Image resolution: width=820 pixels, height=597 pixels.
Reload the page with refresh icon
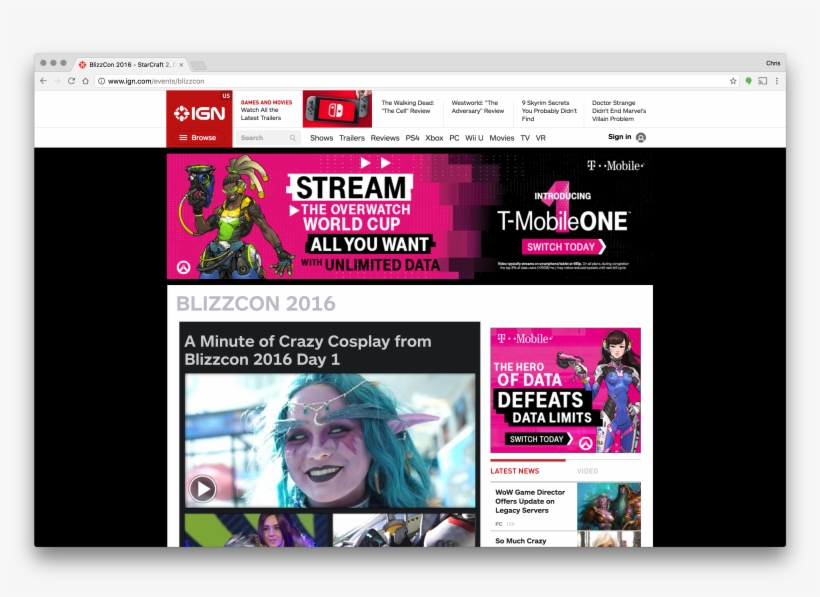pyautogui.click(x=71, y=81)
